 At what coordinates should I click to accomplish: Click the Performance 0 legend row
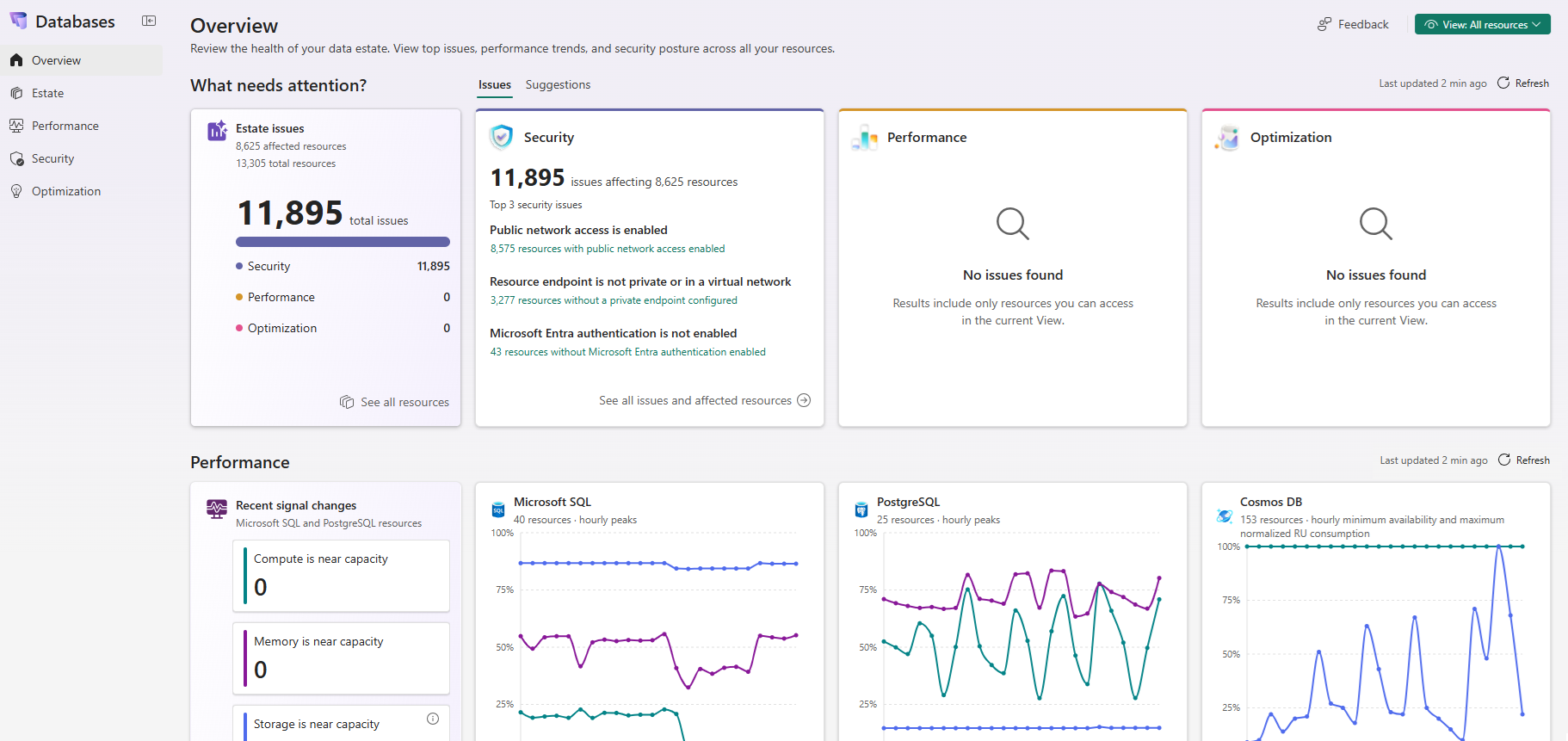(x=343, y=297)
